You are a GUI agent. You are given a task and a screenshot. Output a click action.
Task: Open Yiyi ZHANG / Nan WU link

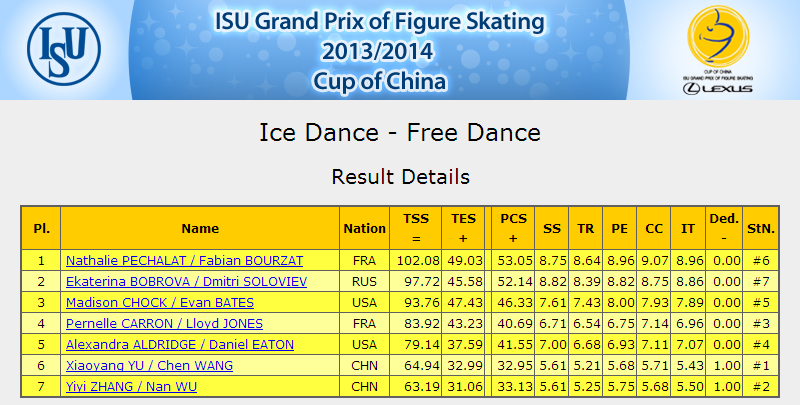[131, 387]
